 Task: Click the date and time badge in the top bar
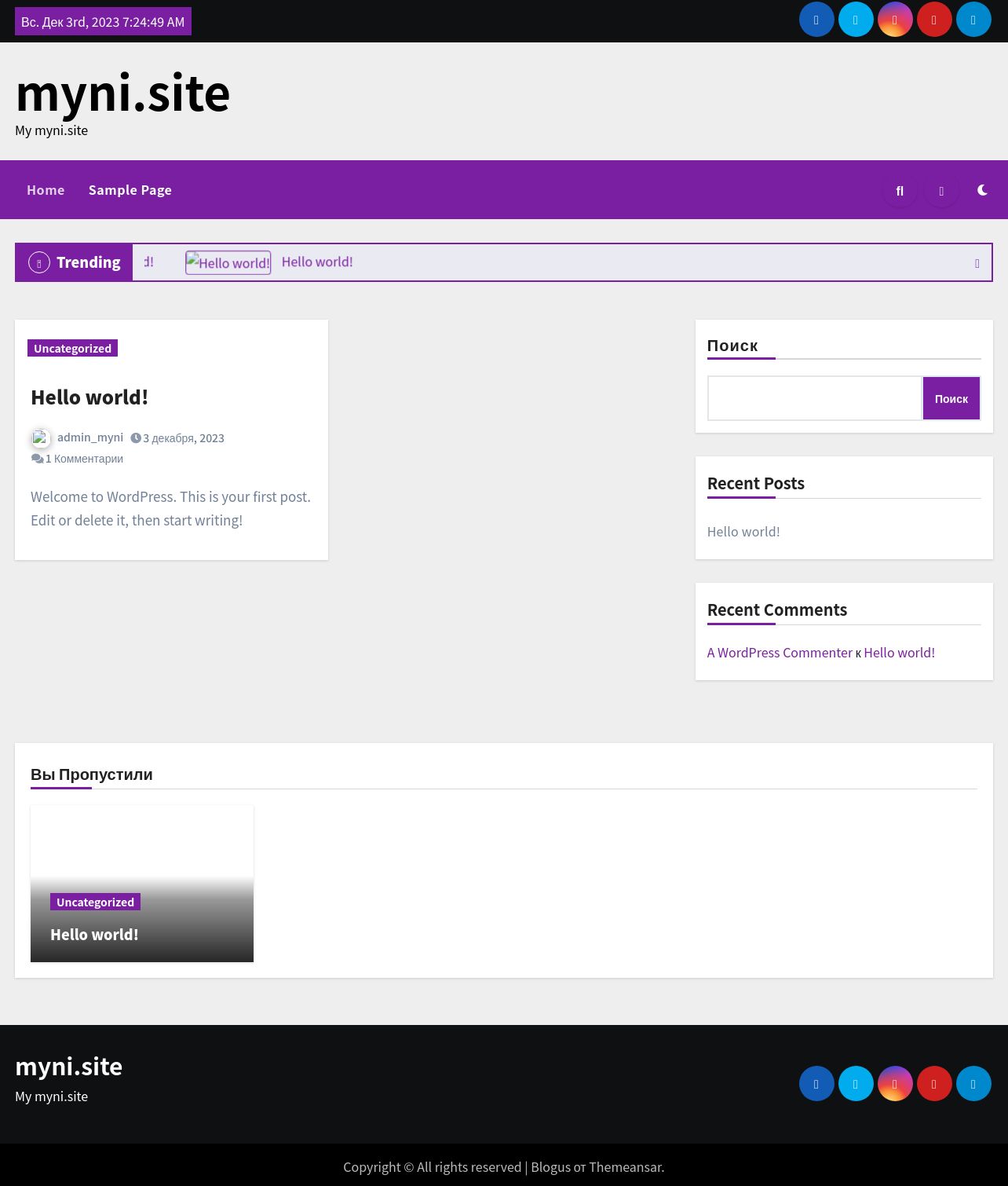tap(103, 21)
